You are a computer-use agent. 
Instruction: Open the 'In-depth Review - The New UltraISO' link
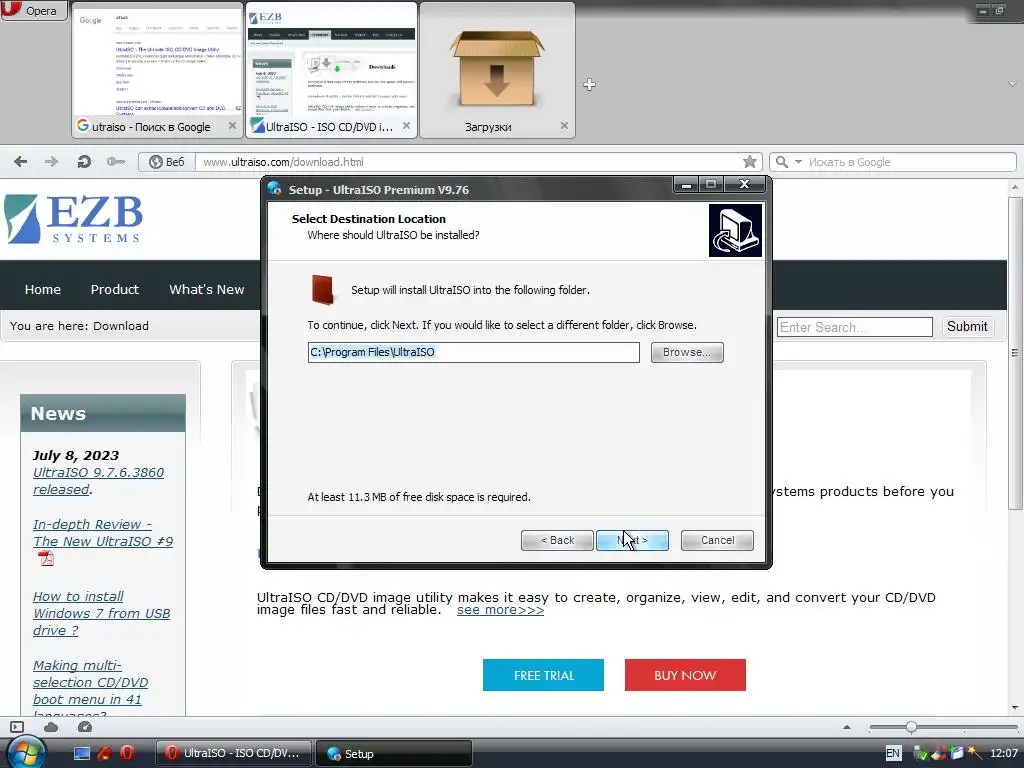pos(103,533)
